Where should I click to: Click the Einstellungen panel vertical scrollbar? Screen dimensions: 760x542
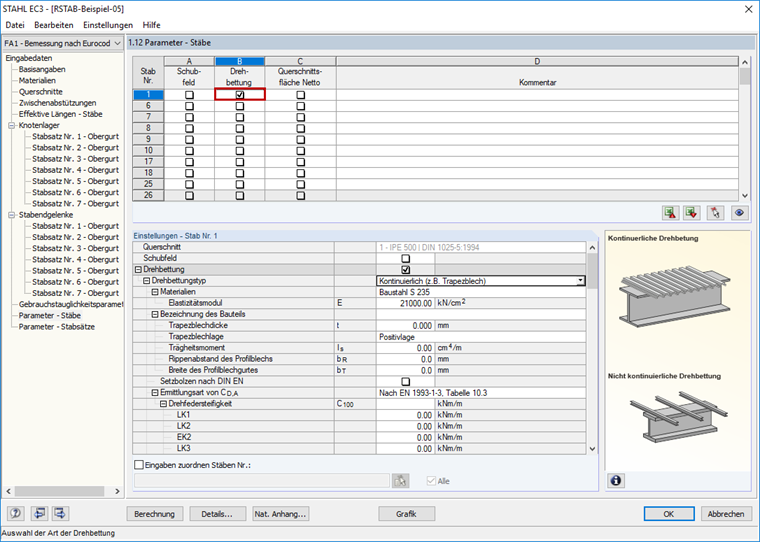click(x=592, y=348)
